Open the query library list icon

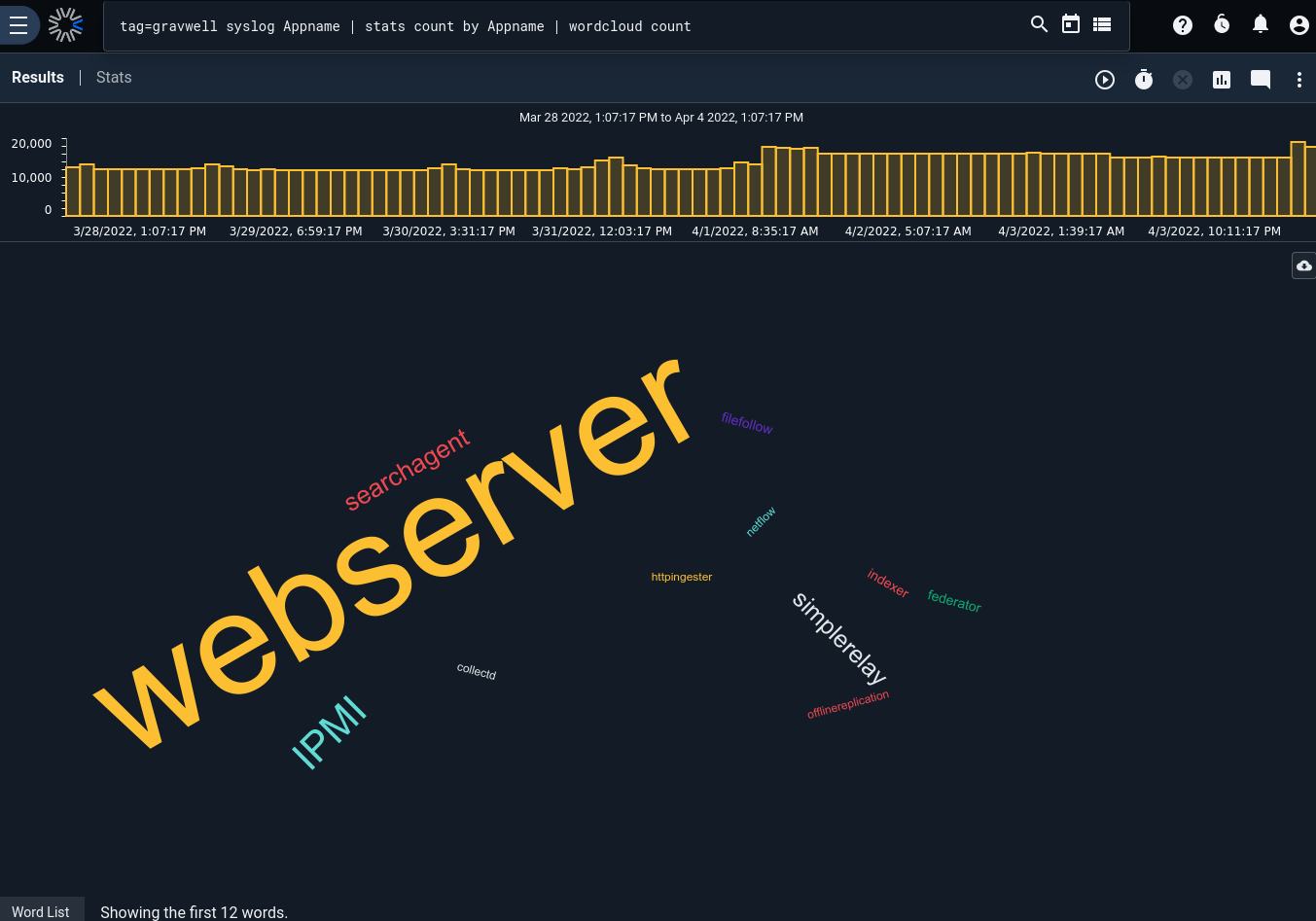pyautogui.click(x=1101, y=24)
